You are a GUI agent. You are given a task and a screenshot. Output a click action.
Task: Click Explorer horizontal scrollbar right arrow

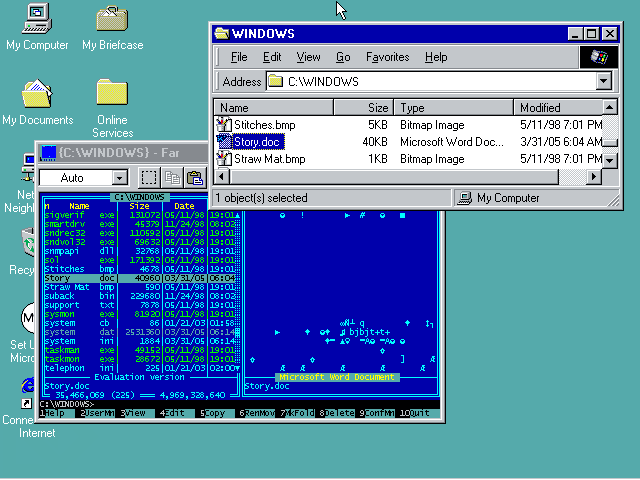tap(594, 177)
